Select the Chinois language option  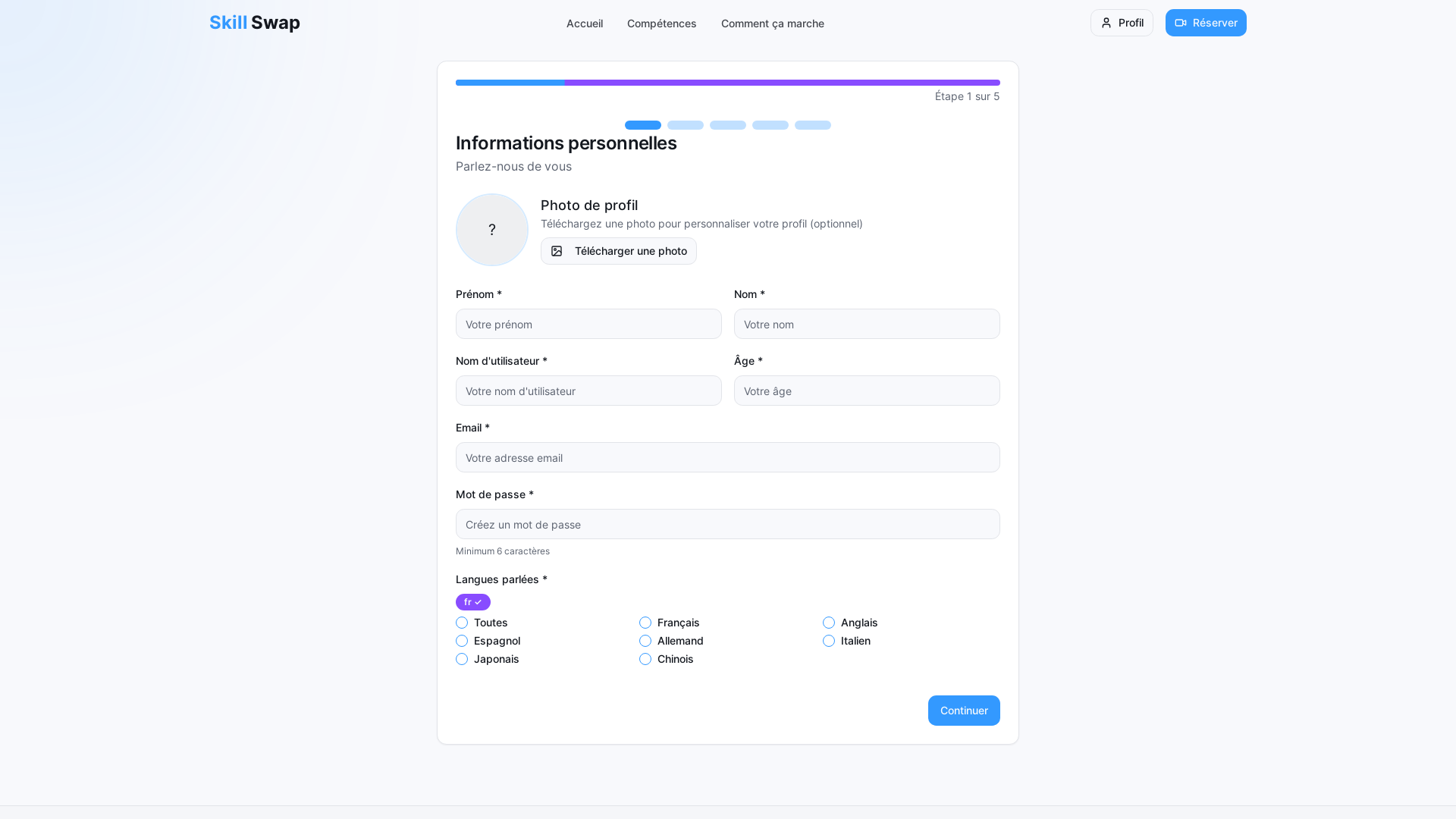point(645,659)
